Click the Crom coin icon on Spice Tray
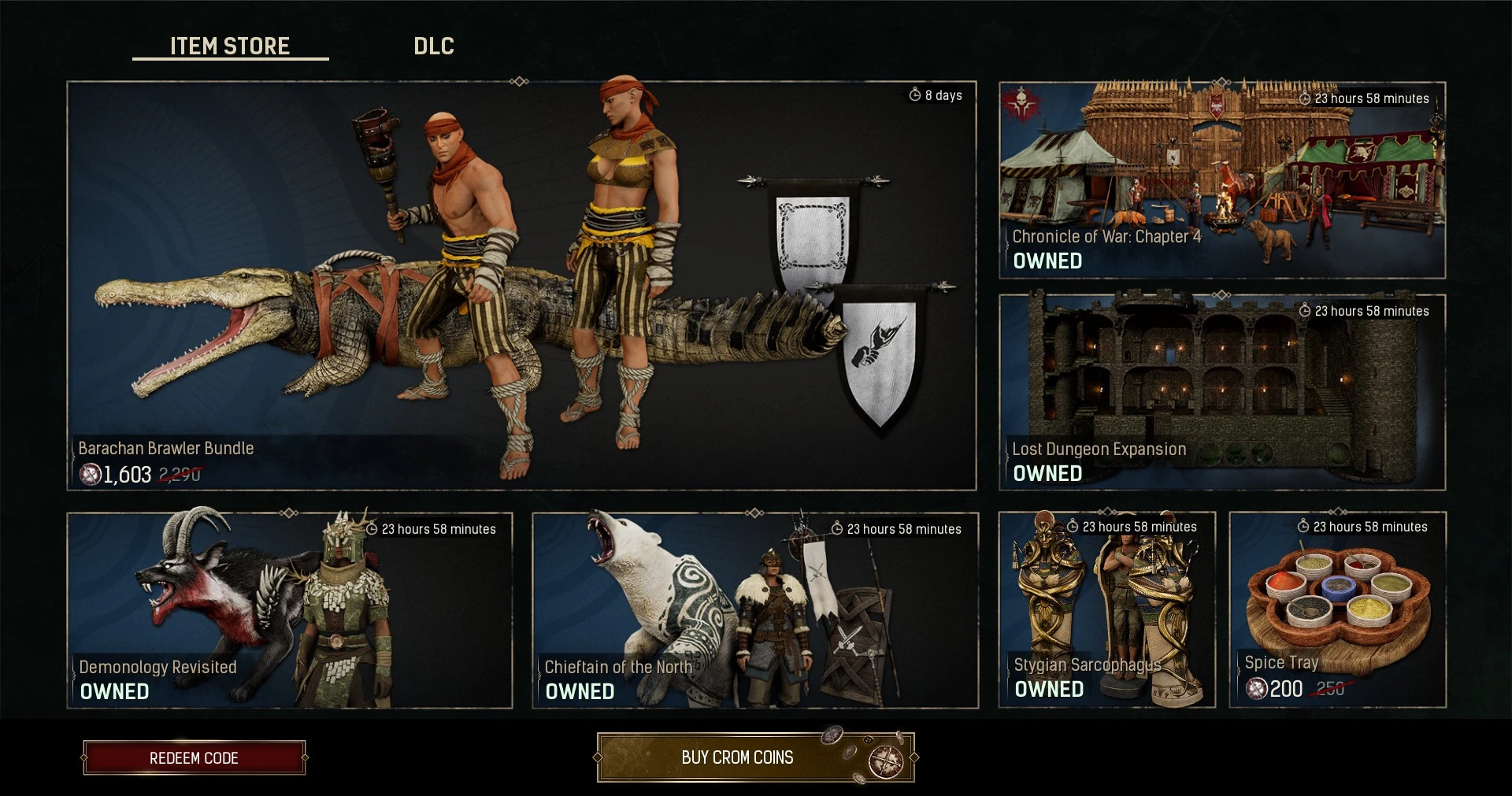 [1257, 689]
